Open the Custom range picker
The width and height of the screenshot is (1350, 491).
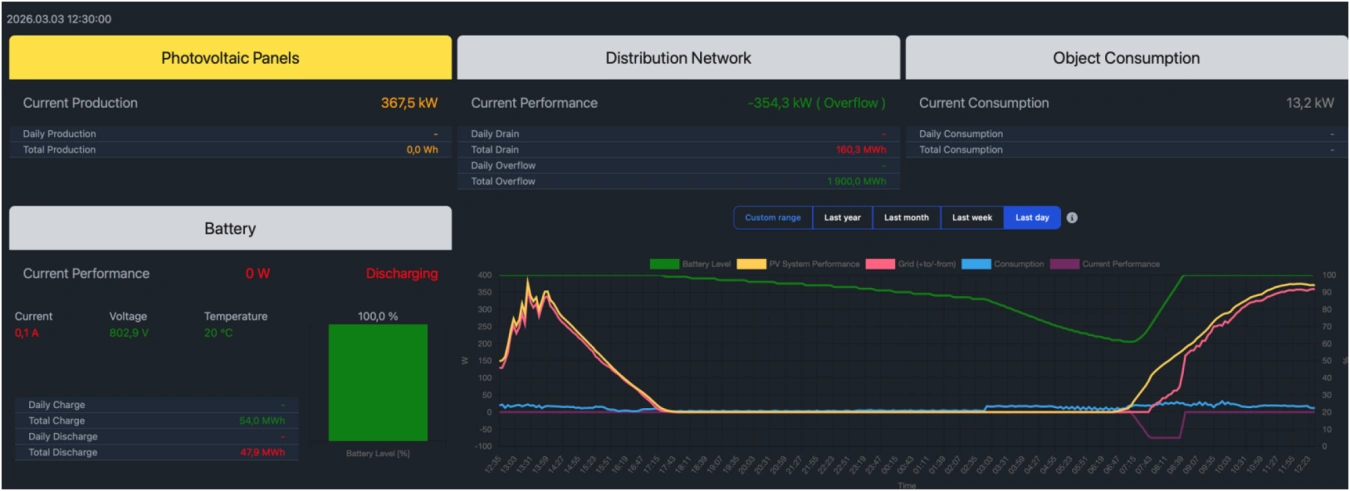coord(773,218)
